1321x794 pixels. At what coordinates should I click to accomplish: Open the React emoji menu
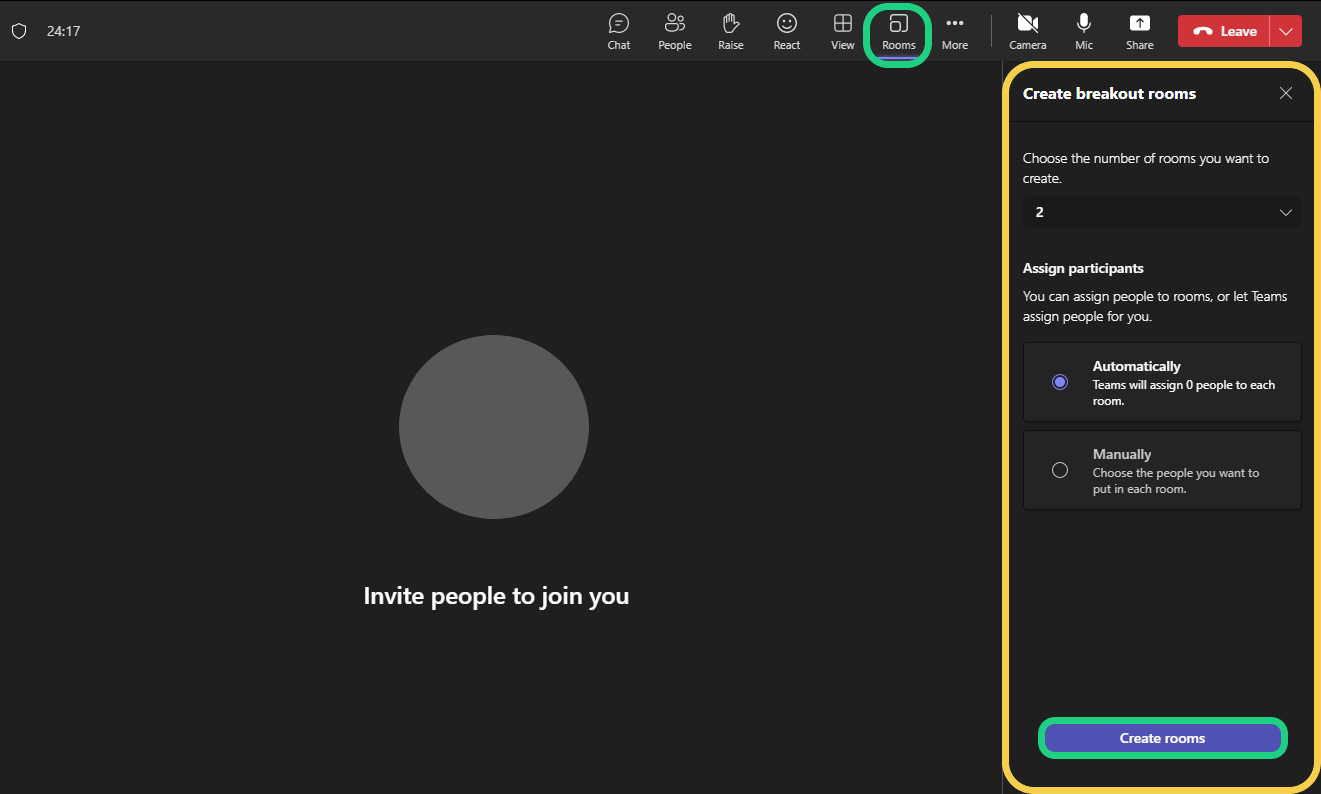click(x=787, y=31)
